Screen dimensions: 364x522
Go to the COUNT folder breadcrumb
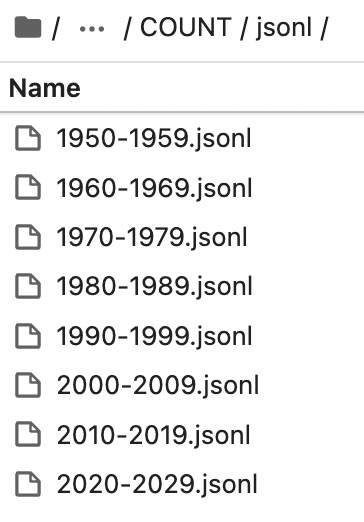tap(186, 27)
